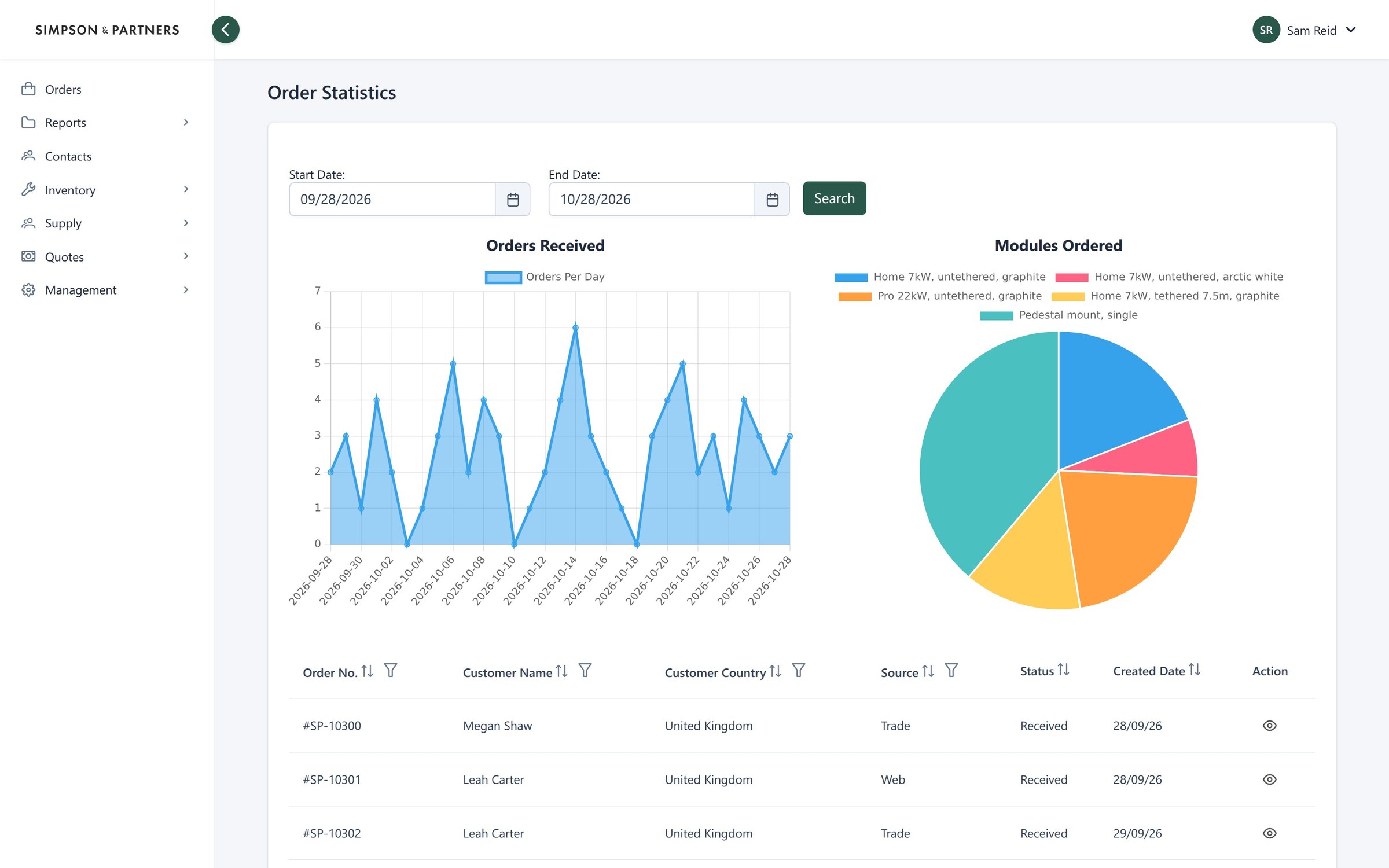Expand the Quotes submenu chevron

[x=186, y=256]
